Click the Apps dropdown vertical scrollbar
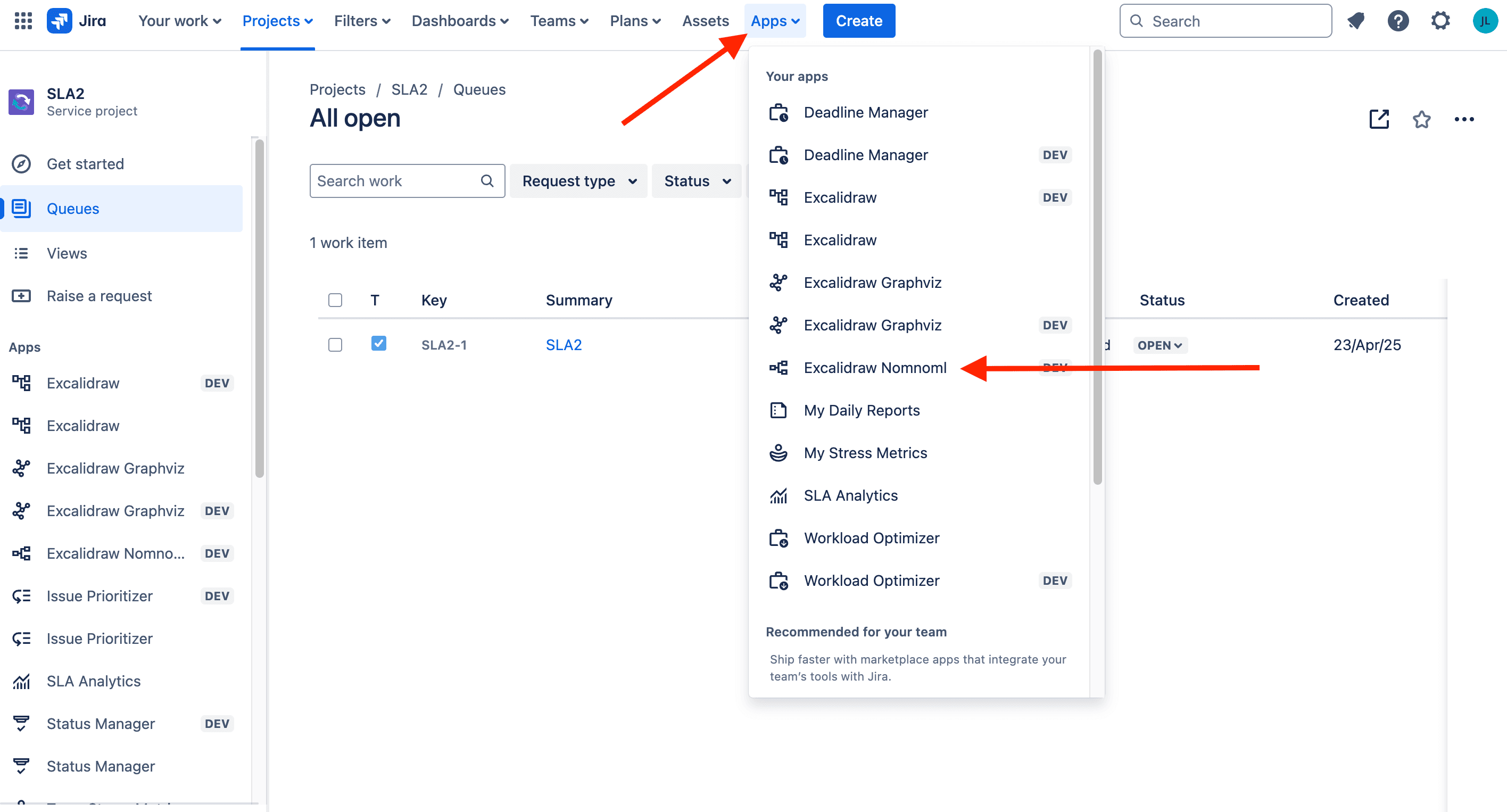This screenshot has height=812, width=1507. point(1097,267)
